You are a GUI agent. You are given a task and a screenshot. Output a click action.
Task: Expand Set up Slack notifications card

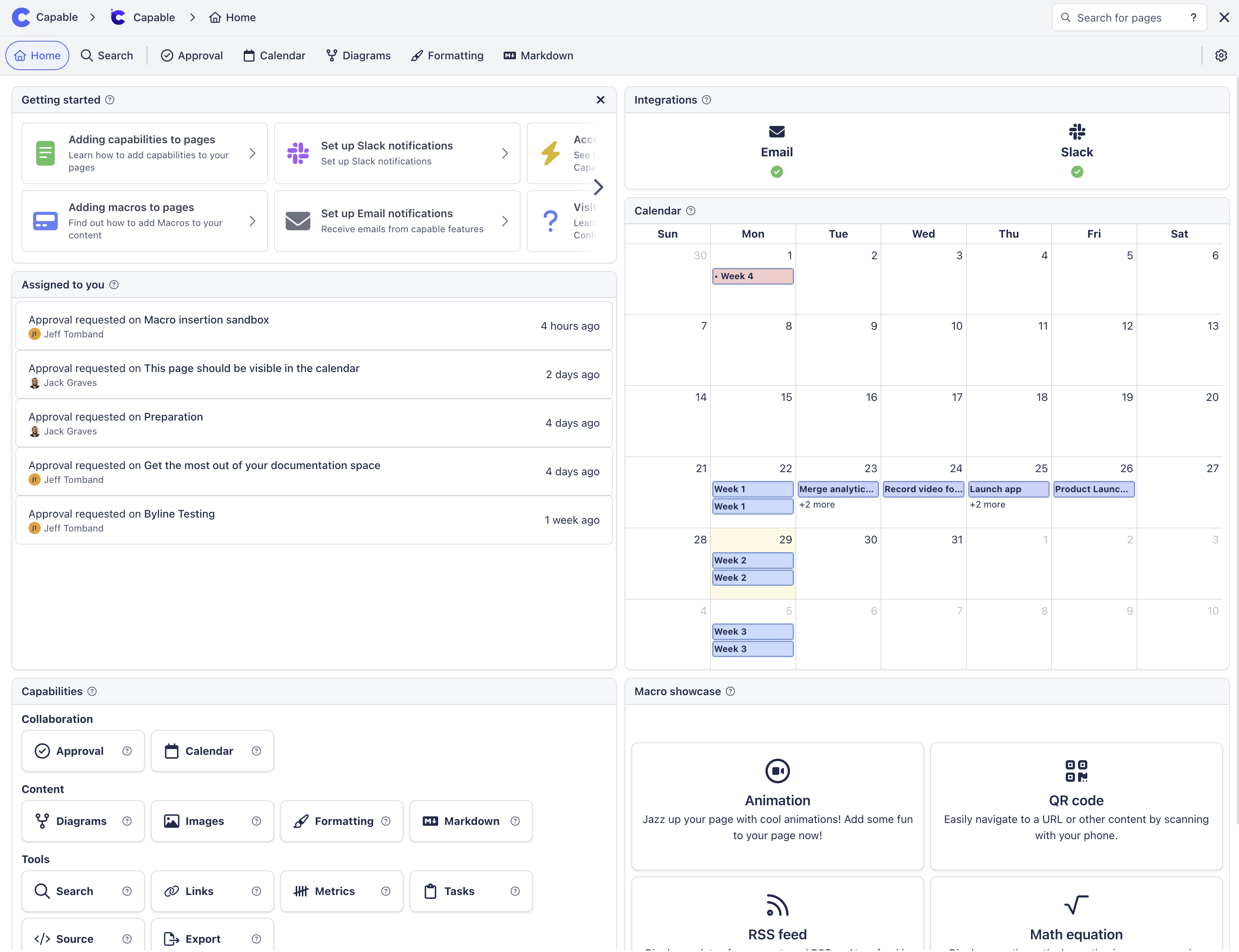[397, 153]
